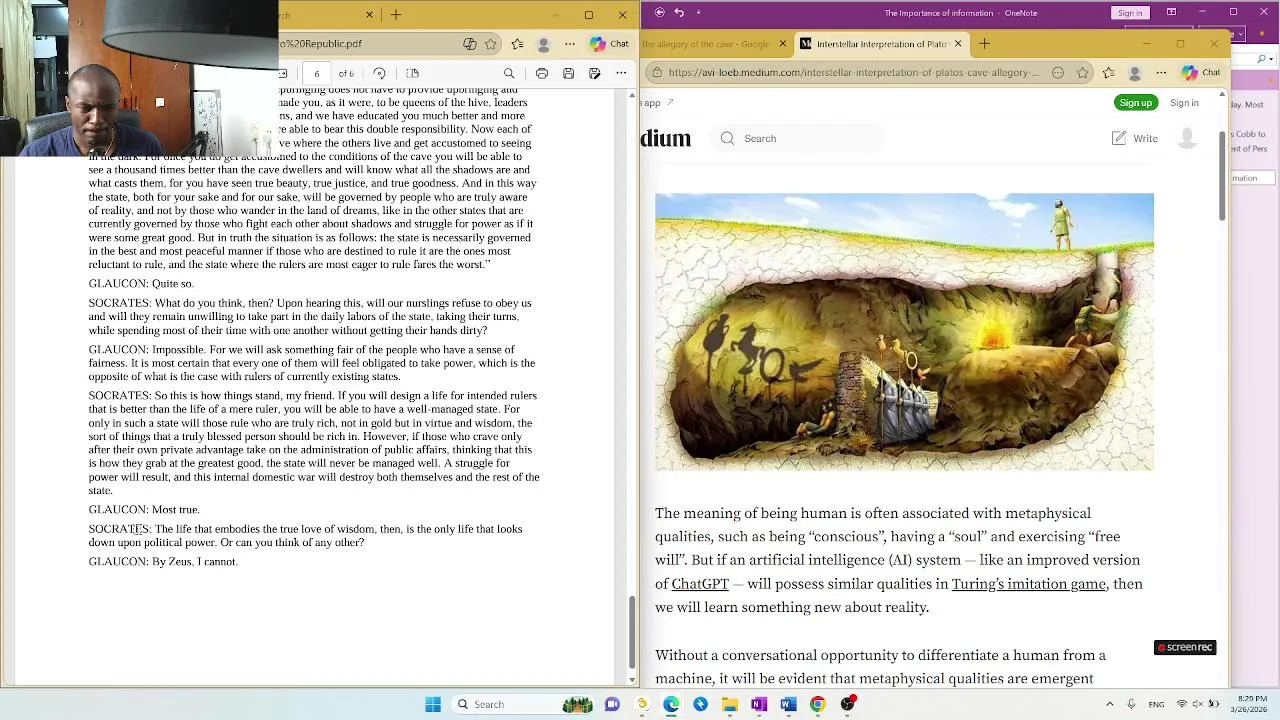The width and height of the screenshot is (1280, 720).
Task: Click the word SOCRATES in last dialogue line
Action: pyautogui.click(x=118, y=529)
